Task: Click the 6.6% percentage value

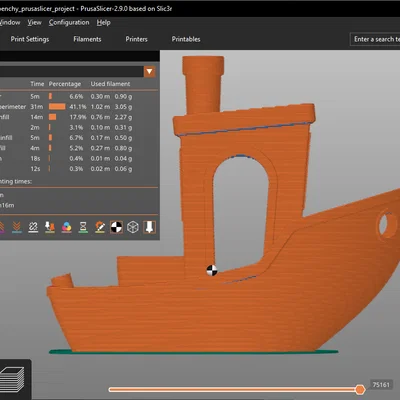Action: [76, 96]
